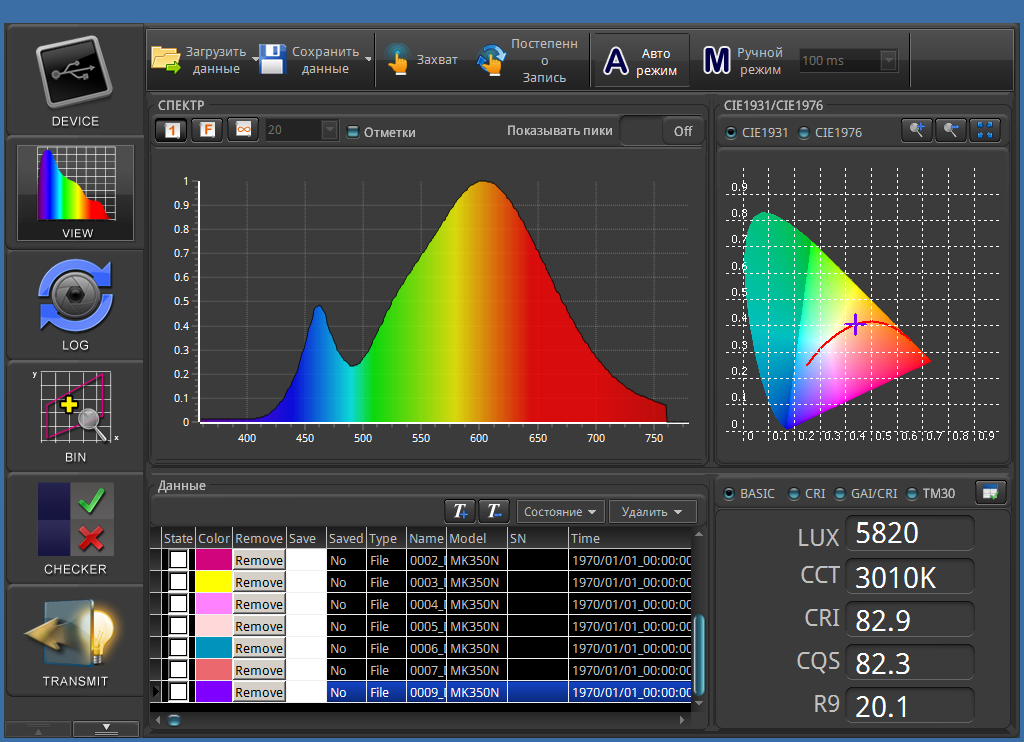The height and width of the screenshot is (742, 1024).
Task: Open the Состояние dropdown
Action: tap(561, 512)
